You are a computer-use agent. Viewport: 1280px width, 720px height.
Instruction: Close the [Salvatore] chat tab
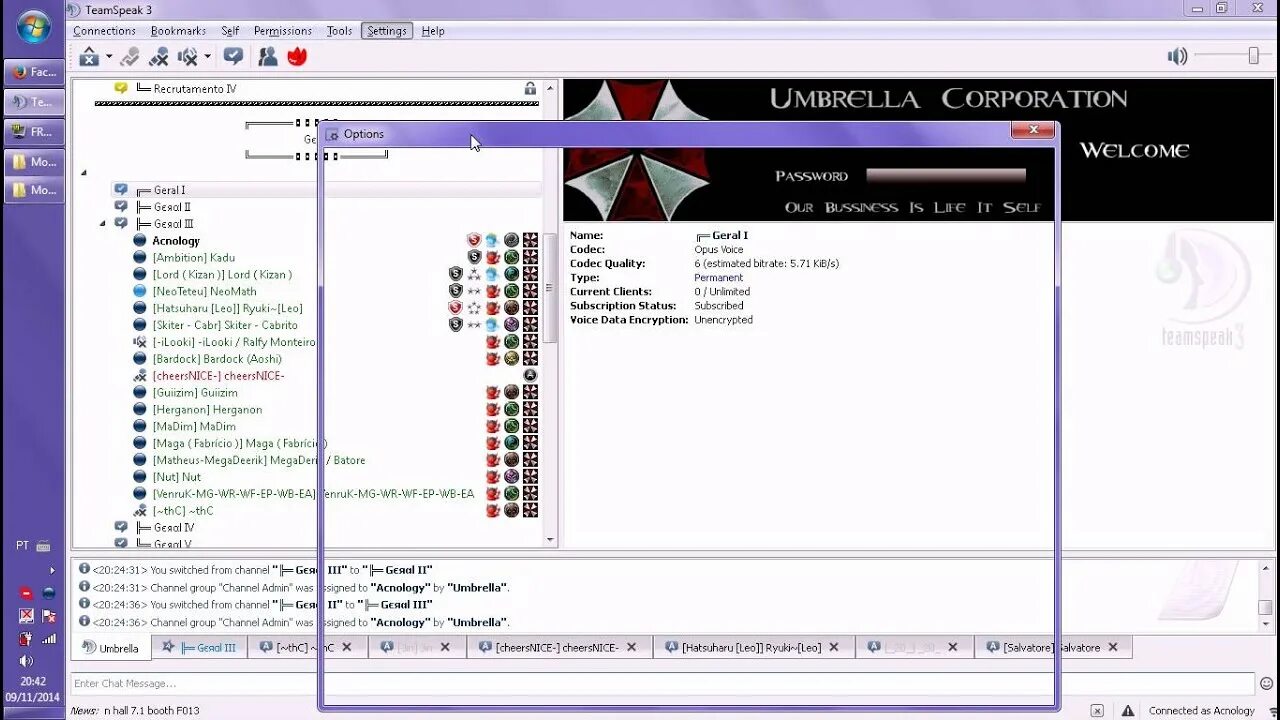[x=1114, y=647]
